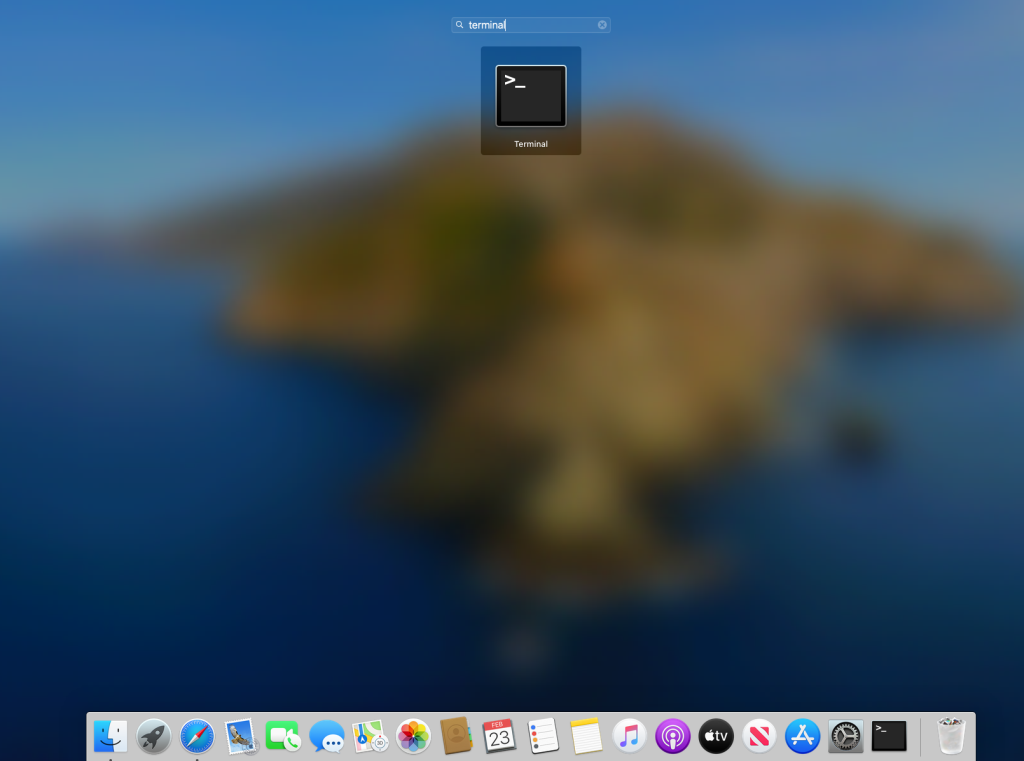This screenshot has height=761, width=1024.
Task: Clear the Launchpad search text
Action: (602, 25)
